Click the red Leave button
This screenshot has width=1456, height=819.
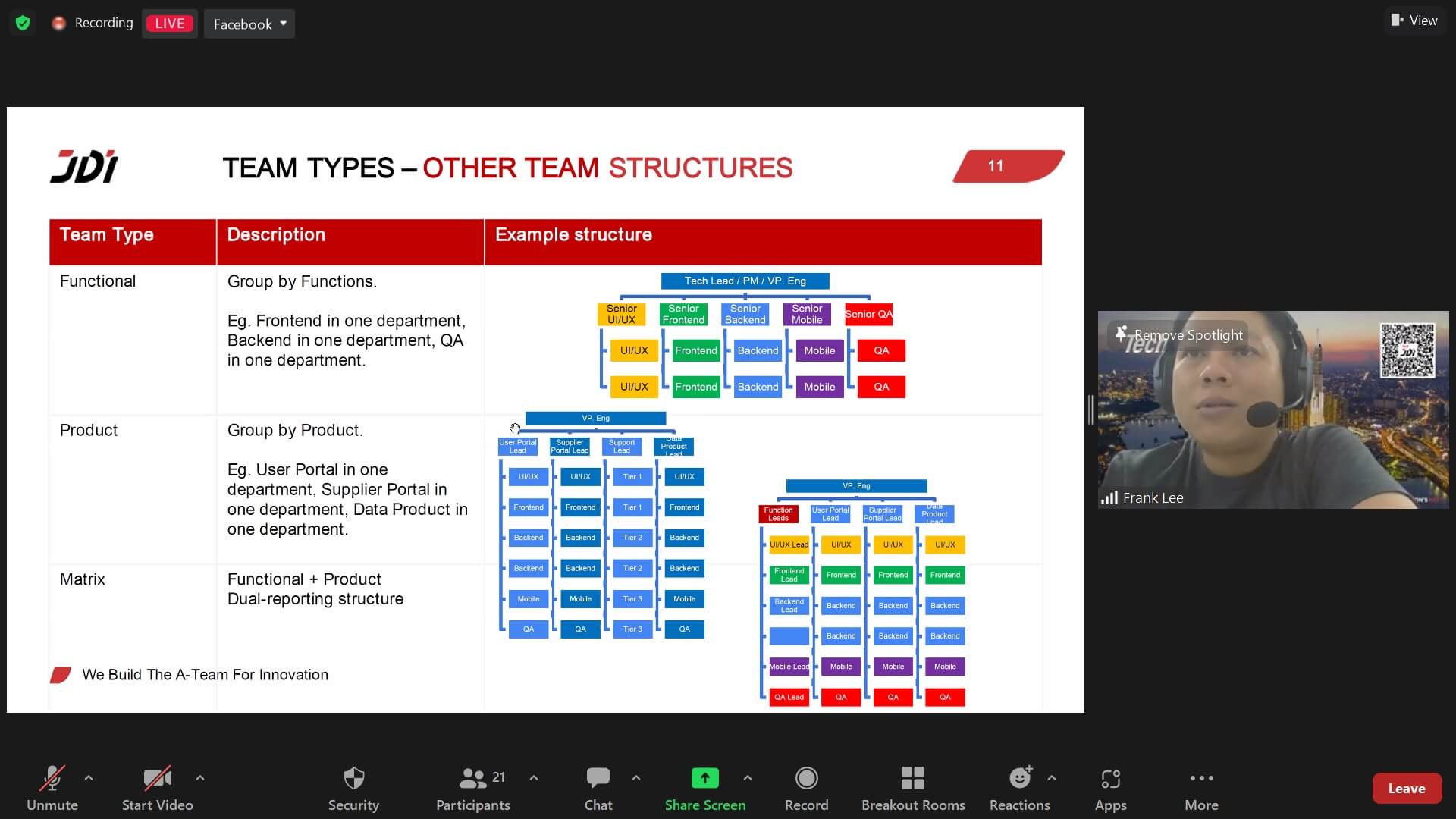click(x=1406, y=788)
